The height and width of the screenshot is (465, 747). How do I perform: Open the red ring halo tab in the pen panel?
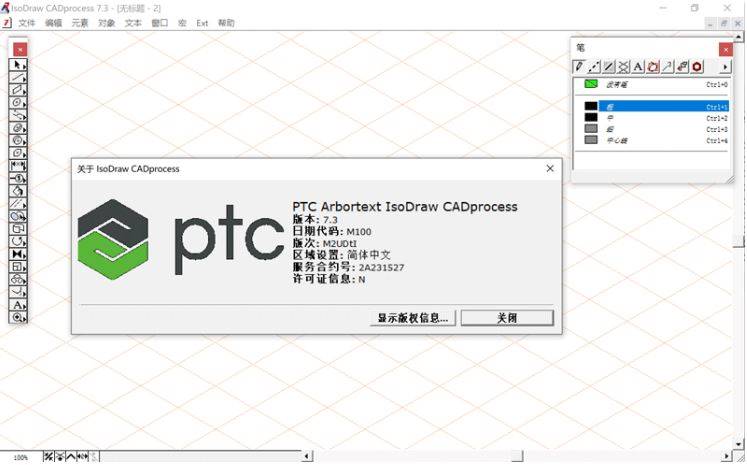697,67
